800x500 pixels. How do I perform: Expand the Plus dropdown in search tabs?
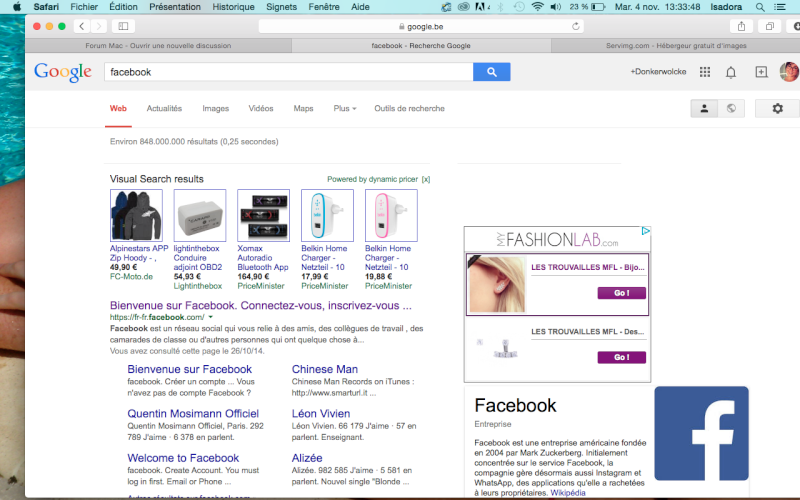pyautogui.click(x=345, y=108)
